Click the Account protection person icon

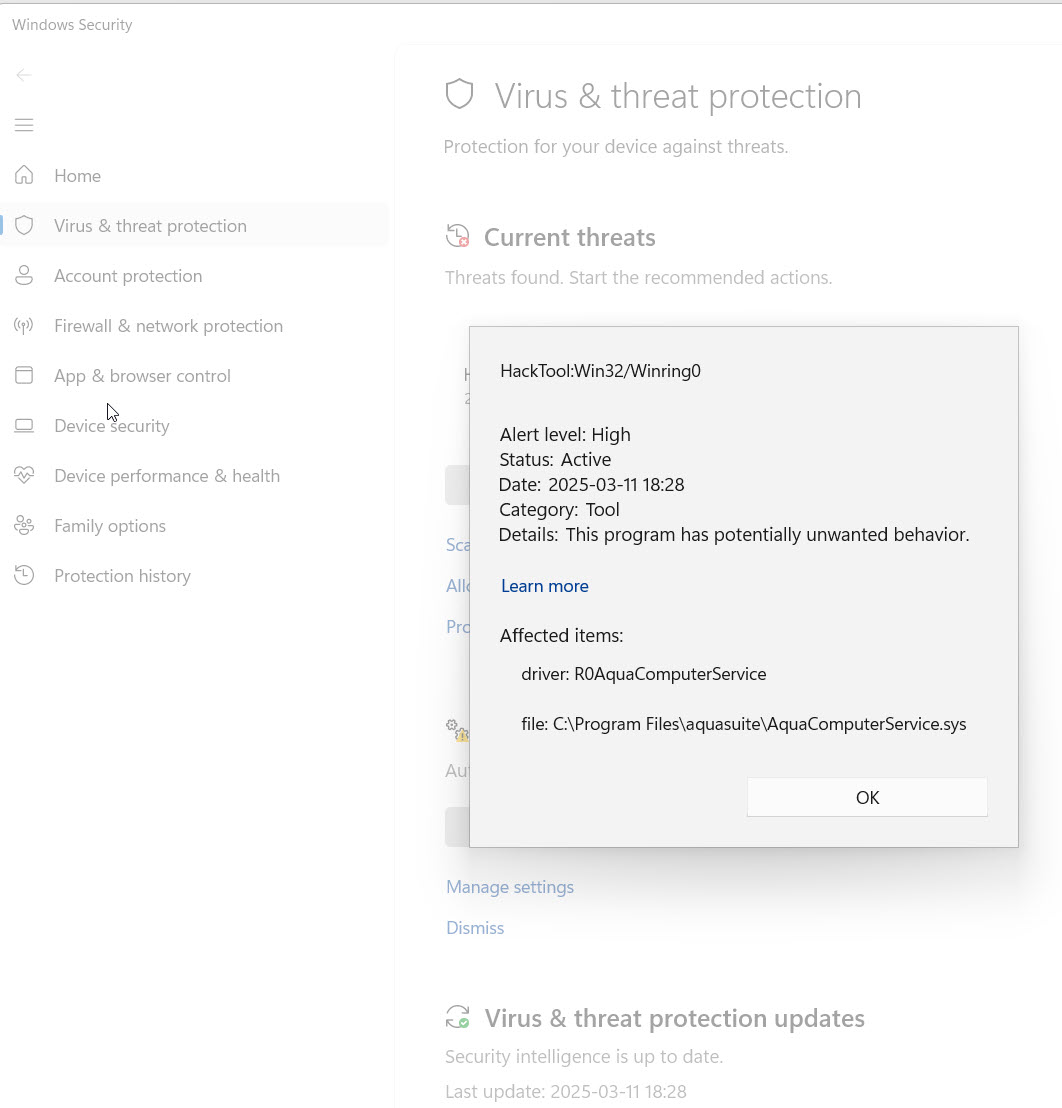click(x=24, y=276)
